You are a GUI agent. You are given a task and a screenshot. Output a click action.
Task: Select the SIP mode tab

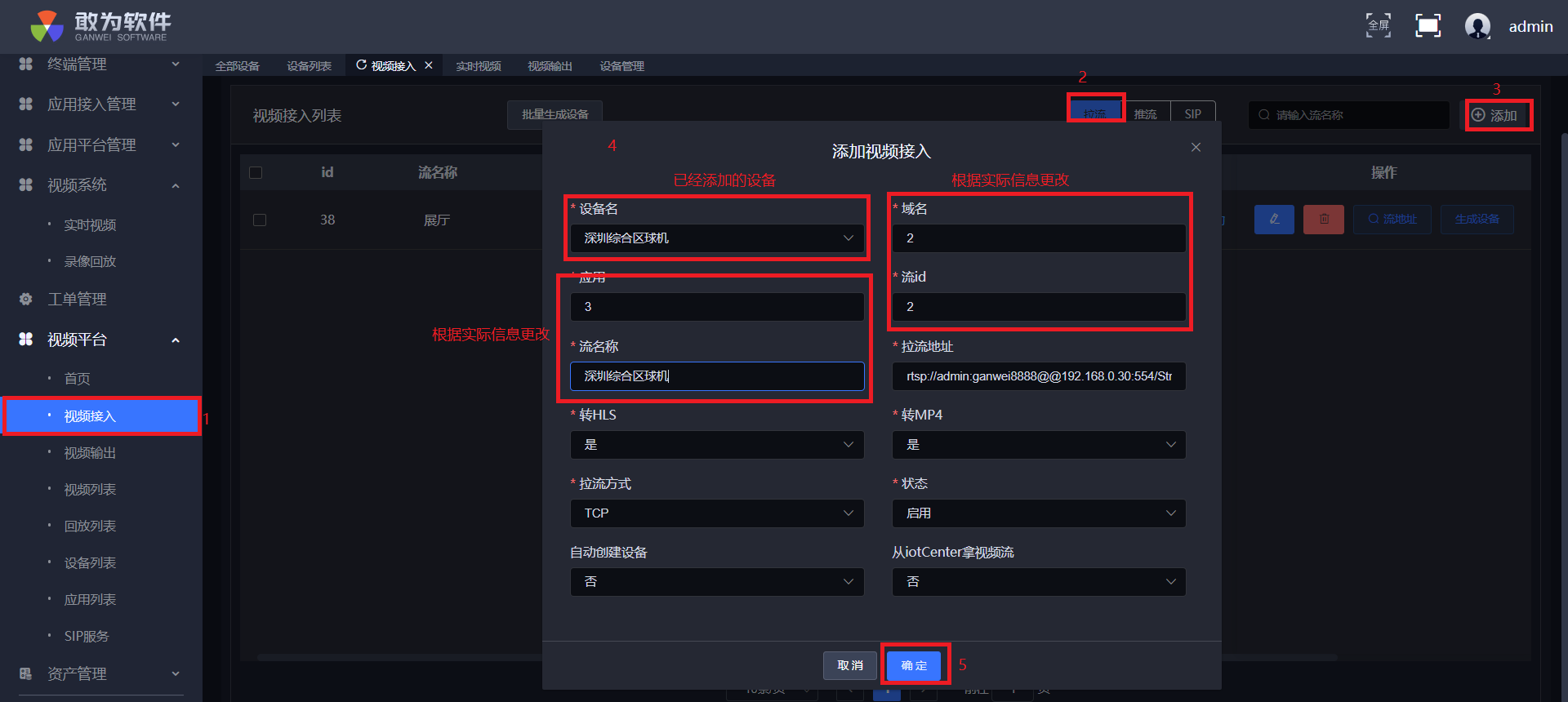pos(1193,114)
